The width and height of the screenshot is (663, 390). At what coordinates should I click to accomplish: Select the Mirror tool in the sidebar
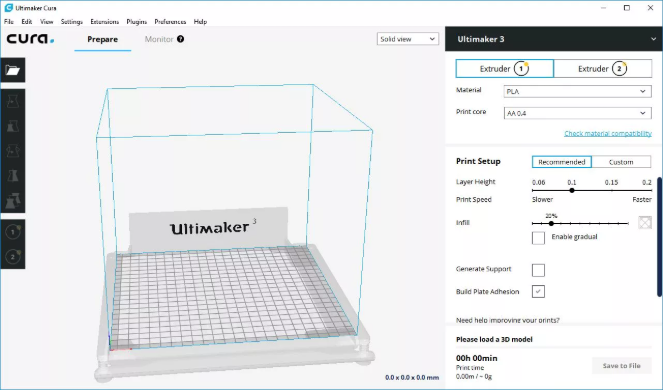[13, 176]
